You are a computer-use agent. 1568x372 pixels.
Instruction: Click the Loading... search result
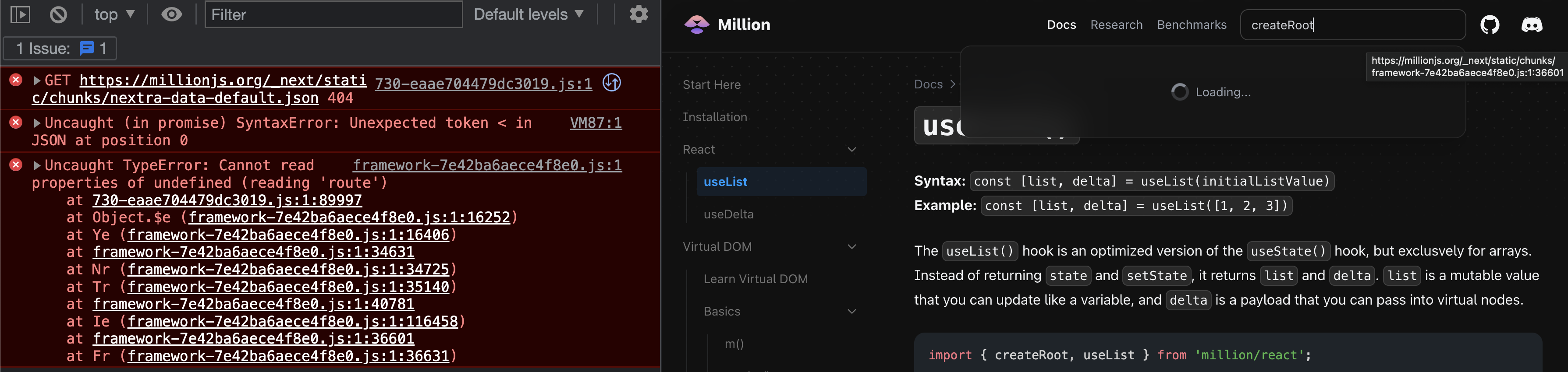[x=1211, y=92]
